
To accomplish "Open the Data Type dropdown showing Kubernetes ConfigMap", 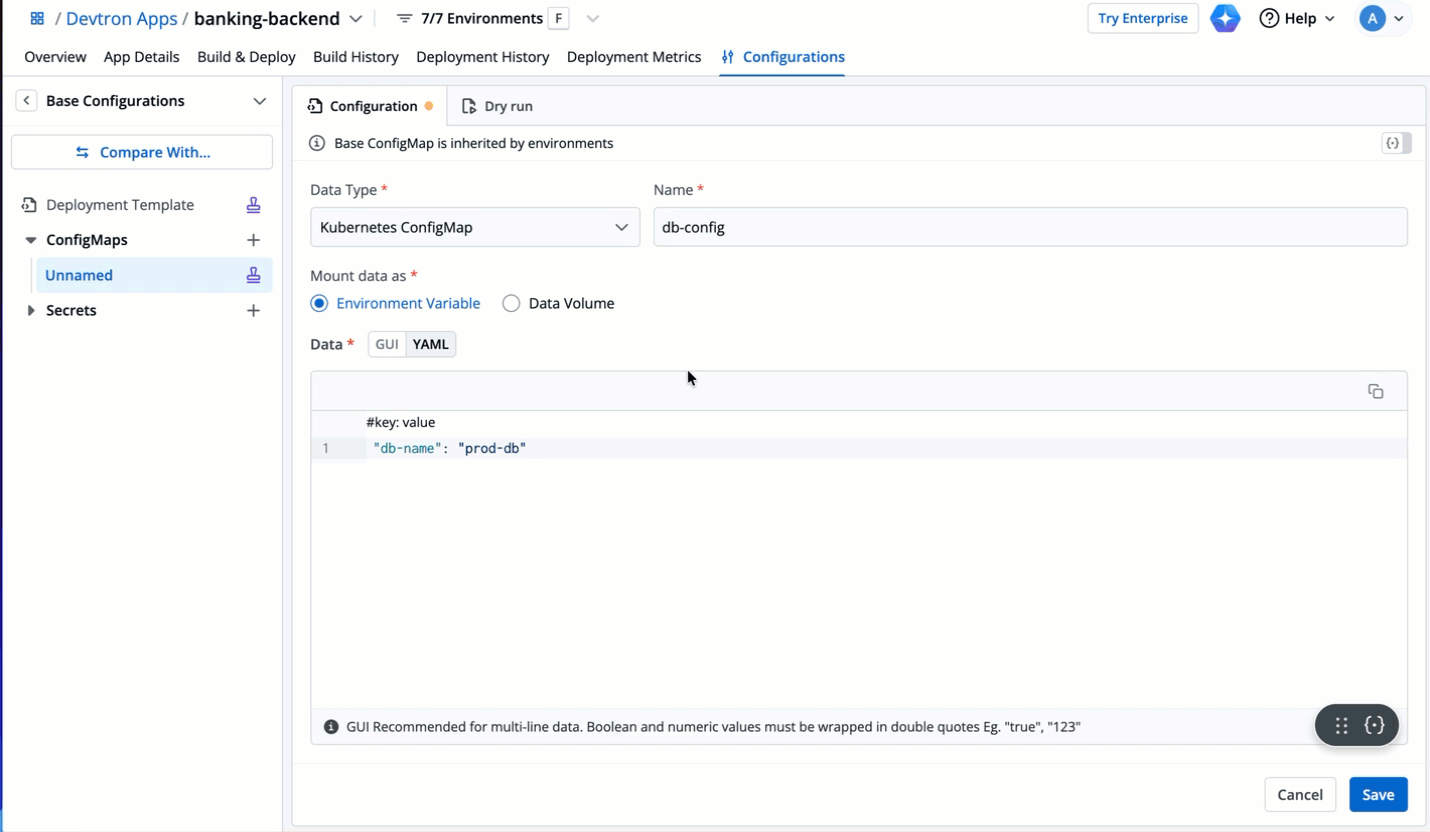I will 474,227.
